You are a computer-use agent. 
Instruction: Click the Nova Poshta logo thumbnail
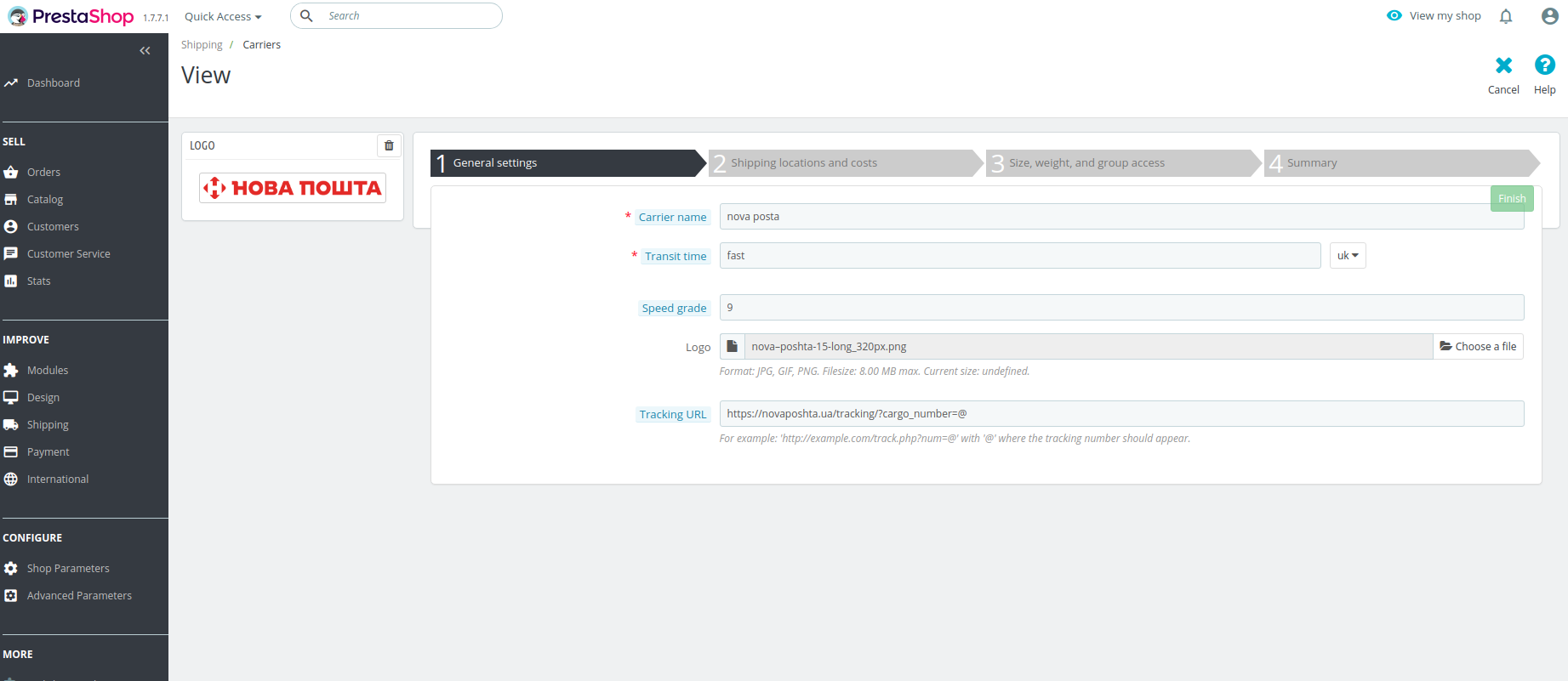tap(293, 188)
